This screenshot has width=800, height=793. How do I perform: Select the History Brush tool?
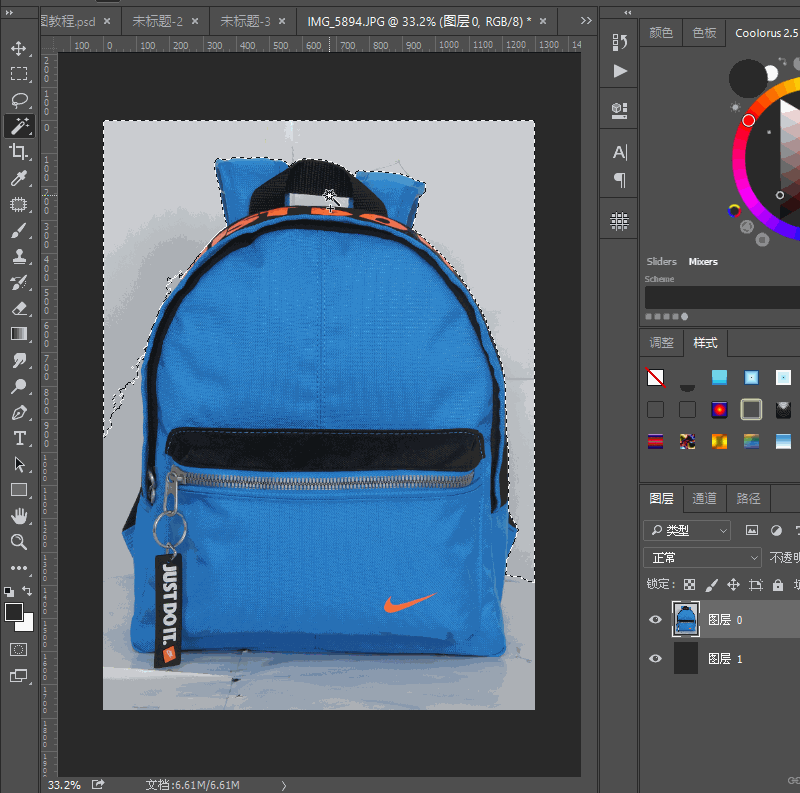[x=19, y=282]
